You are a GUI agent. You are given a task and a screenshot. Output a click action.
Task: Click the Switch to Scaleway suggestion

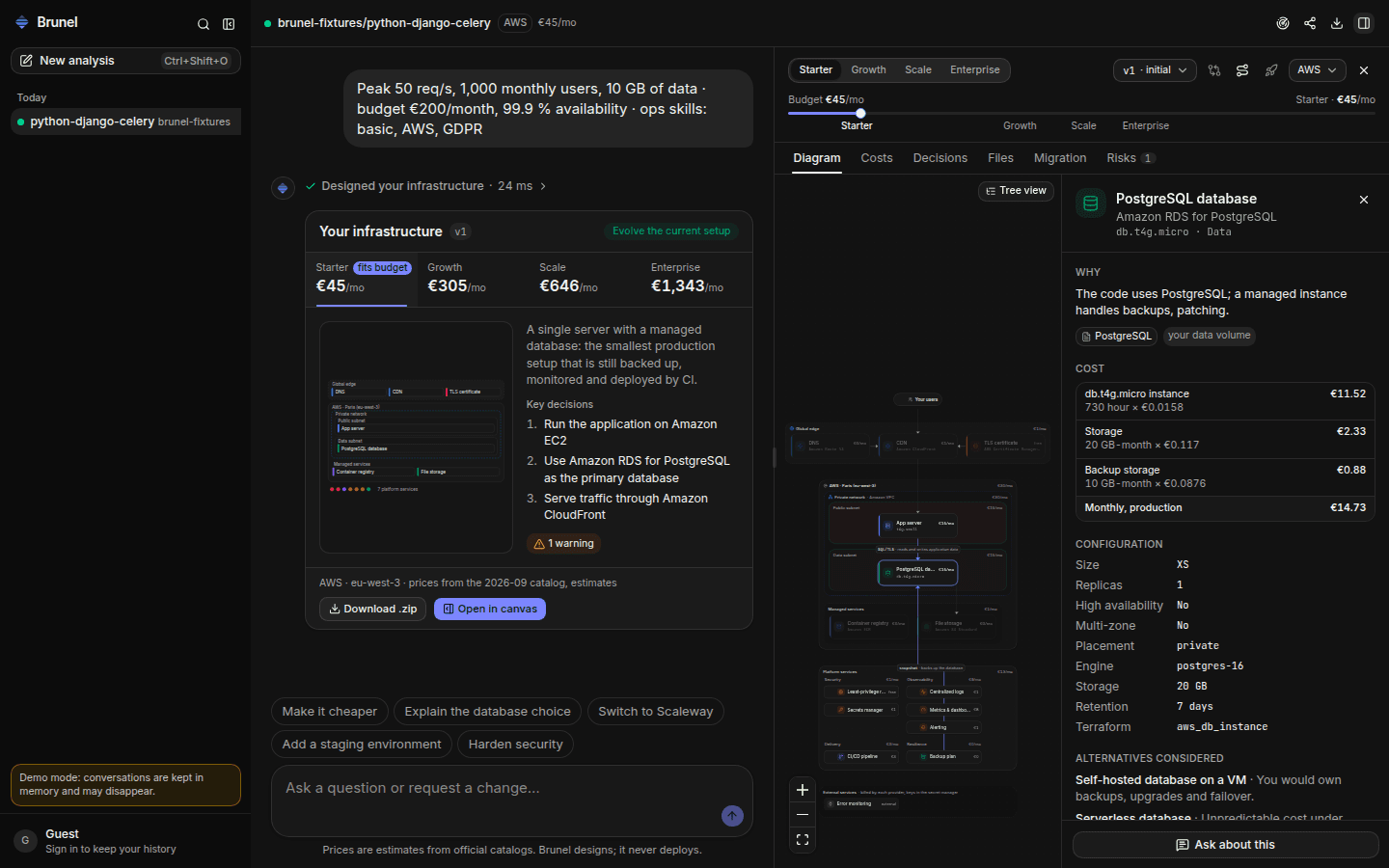[656, 712]
